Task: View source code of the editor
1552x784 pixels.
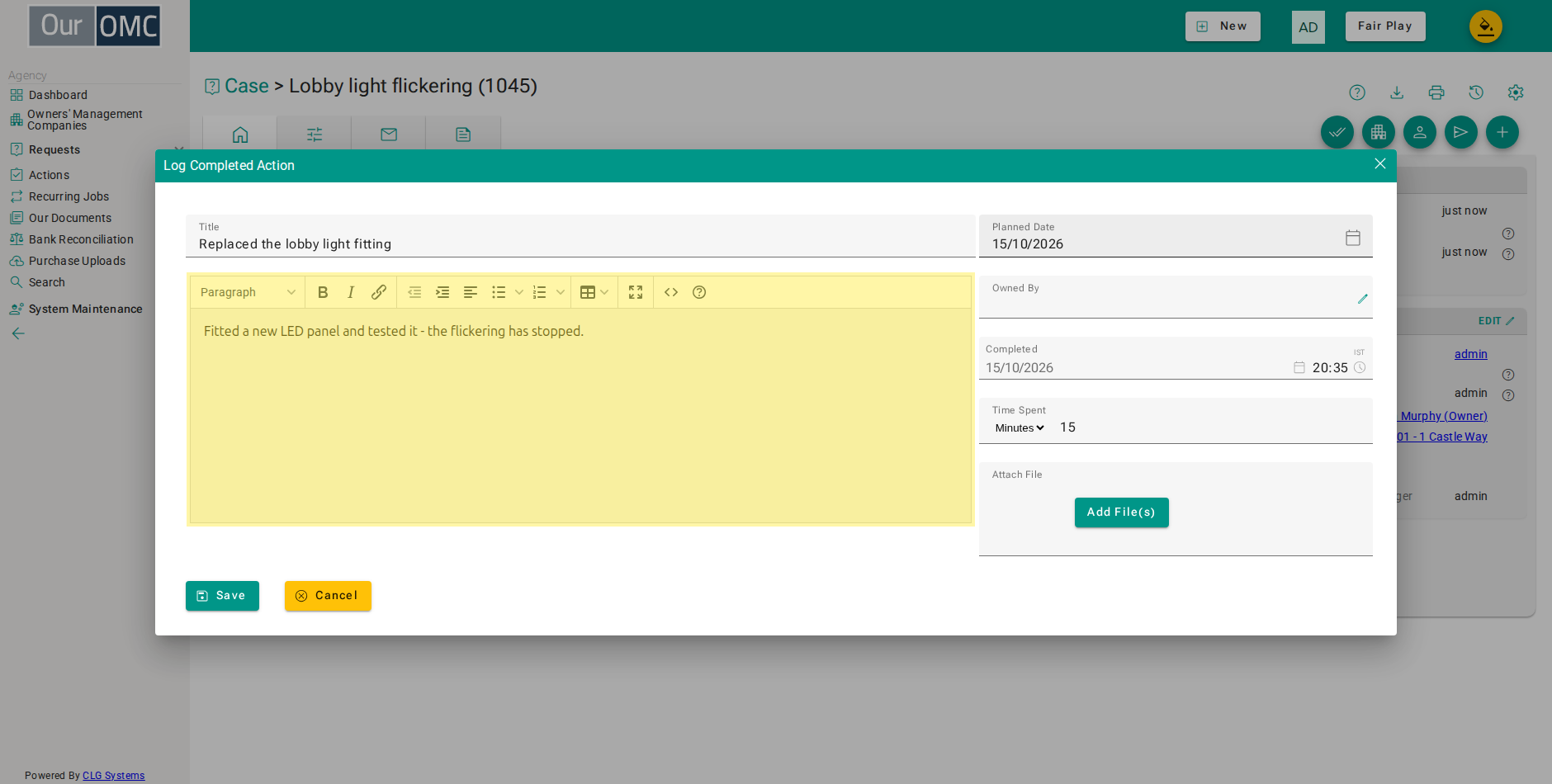Action: 671,292
